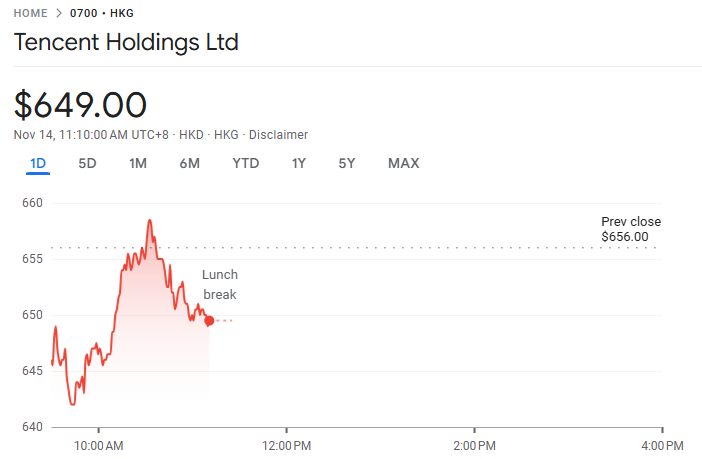
Task: Select the 5Y range tab
Action: [346, 163]
